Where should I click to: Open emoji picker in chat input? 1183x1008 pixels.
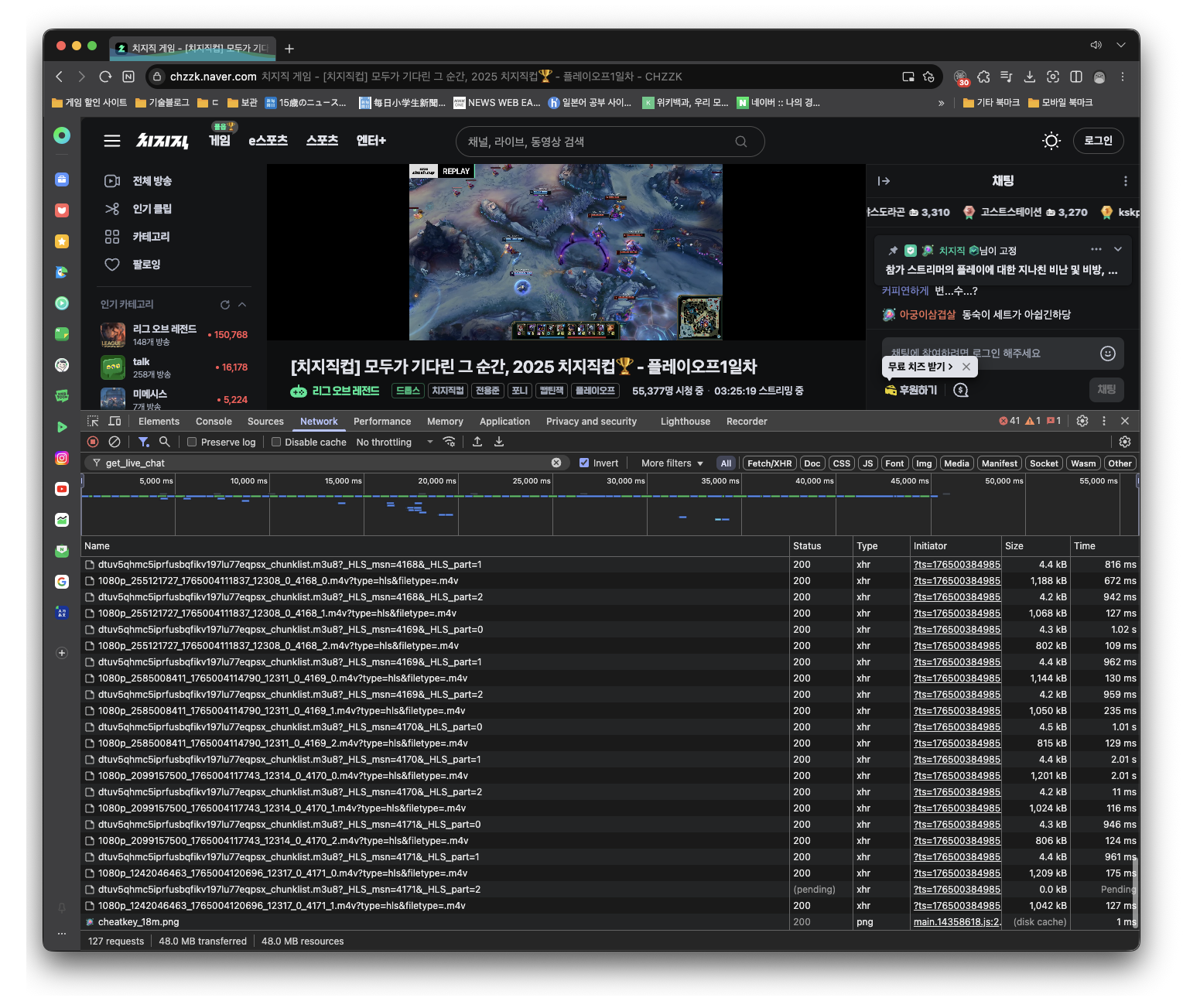tap(1108, 354)
